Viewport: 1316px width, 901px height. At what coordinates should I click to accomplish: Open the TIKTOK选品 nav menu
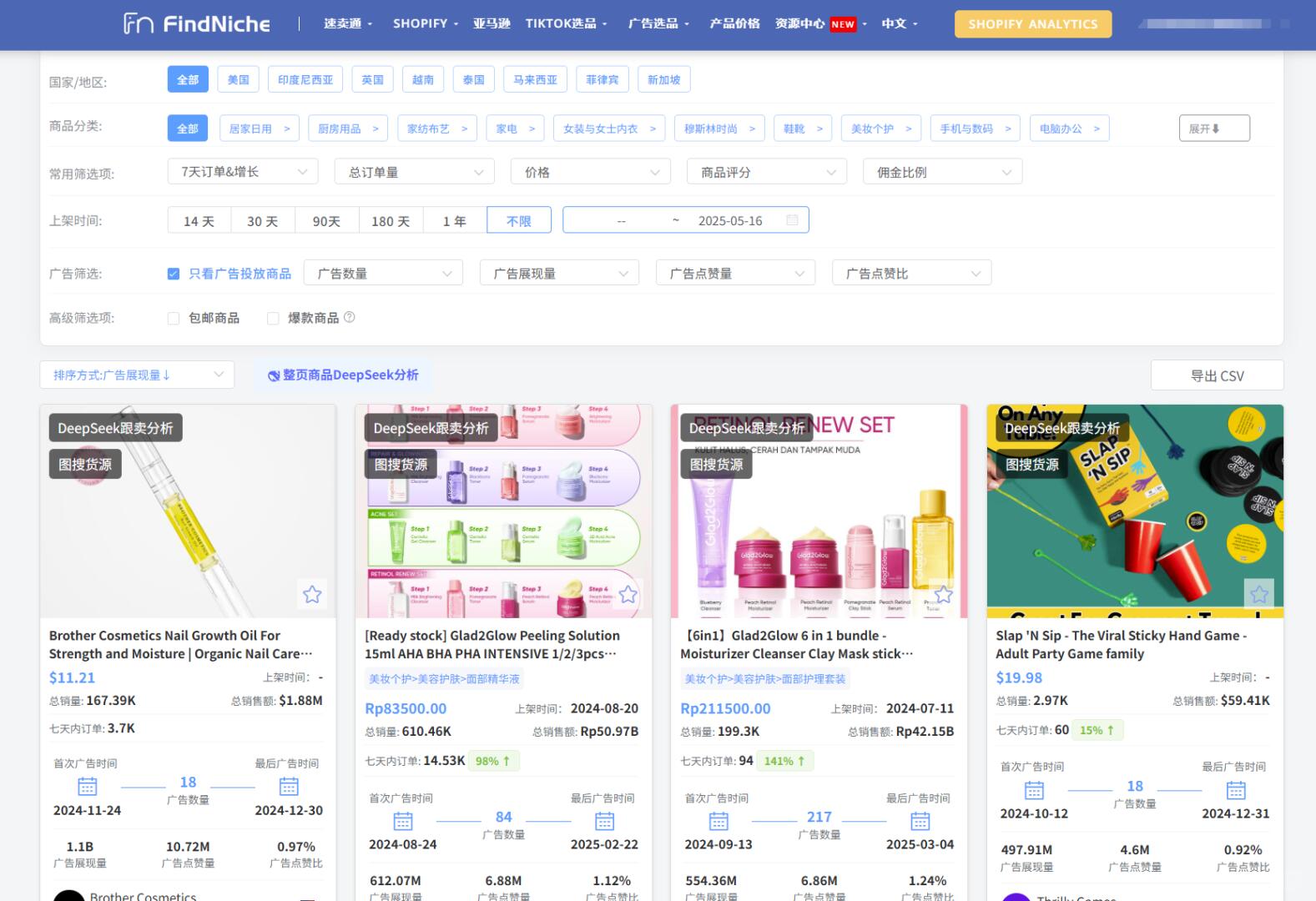pos(566,23)
